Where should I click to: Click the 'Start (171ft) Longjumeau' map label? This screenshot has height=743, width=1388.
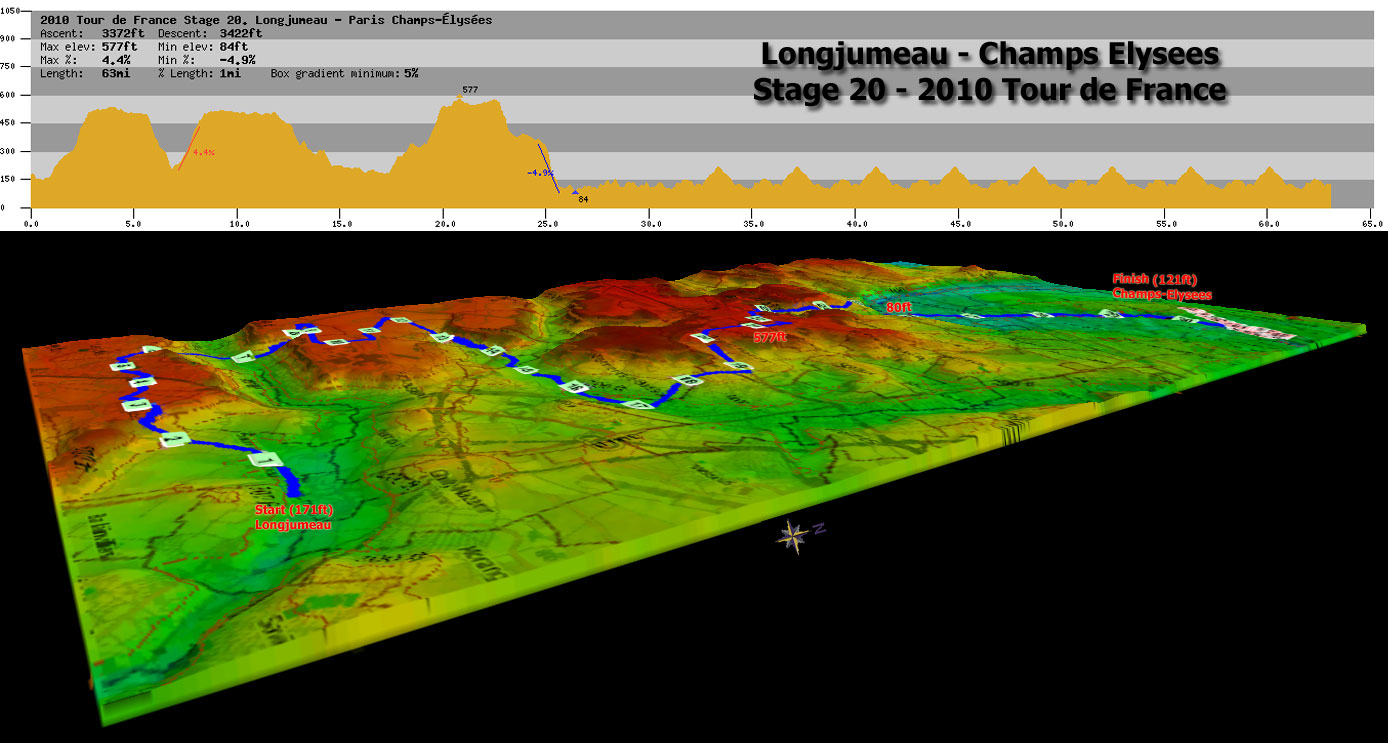click(x=294, y=517)
